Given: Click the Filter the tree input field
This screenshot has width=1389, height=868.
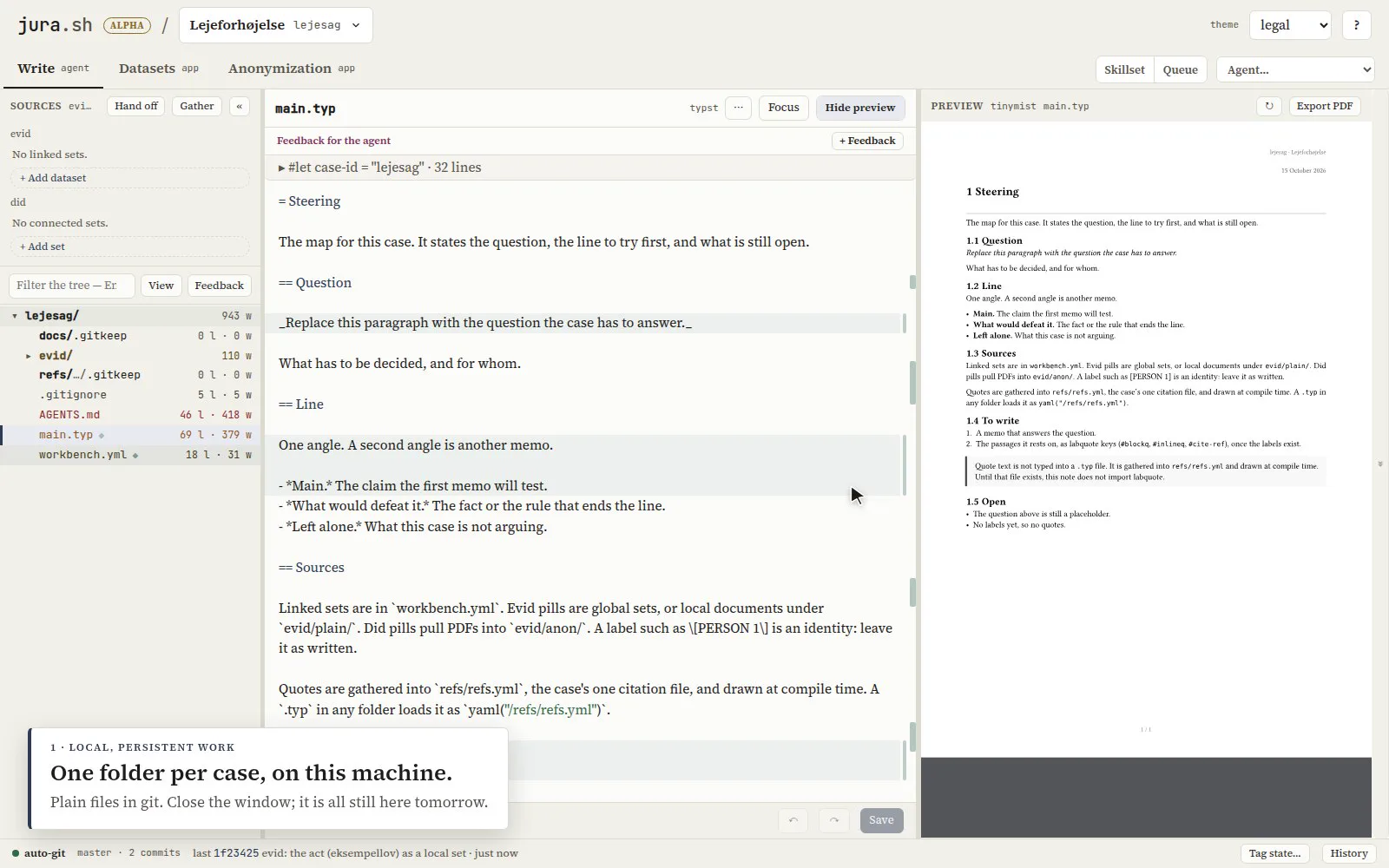Looking at the screenshot, I should [71, 286].
